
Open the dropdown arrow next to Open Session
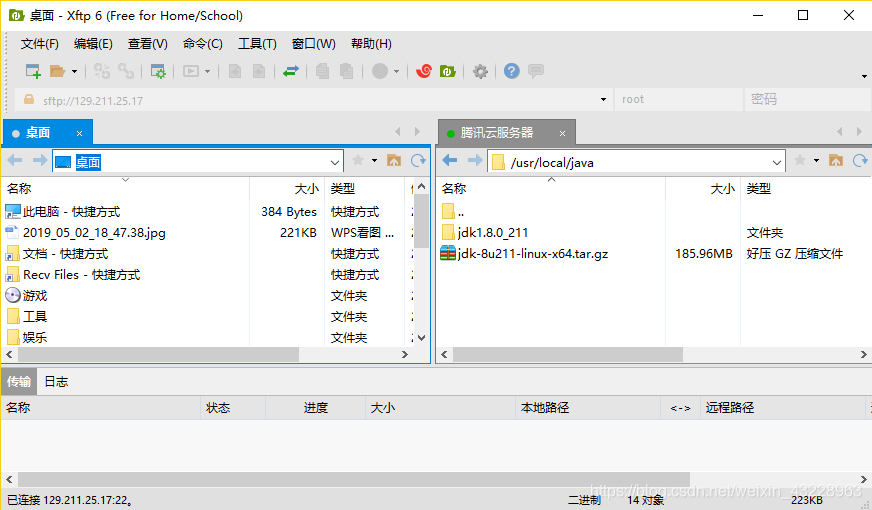pos(75,71)
